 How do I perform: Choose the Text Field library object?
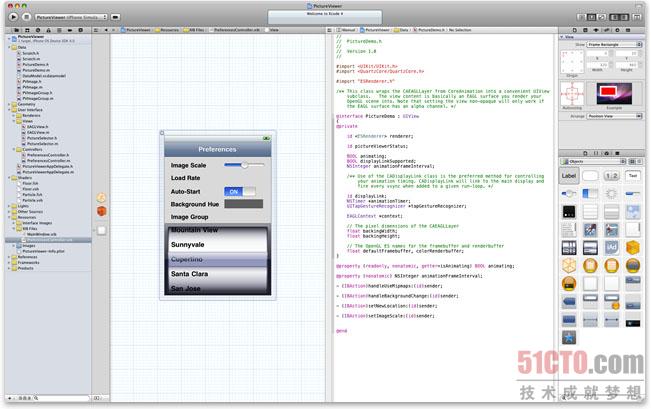(633, 176)
